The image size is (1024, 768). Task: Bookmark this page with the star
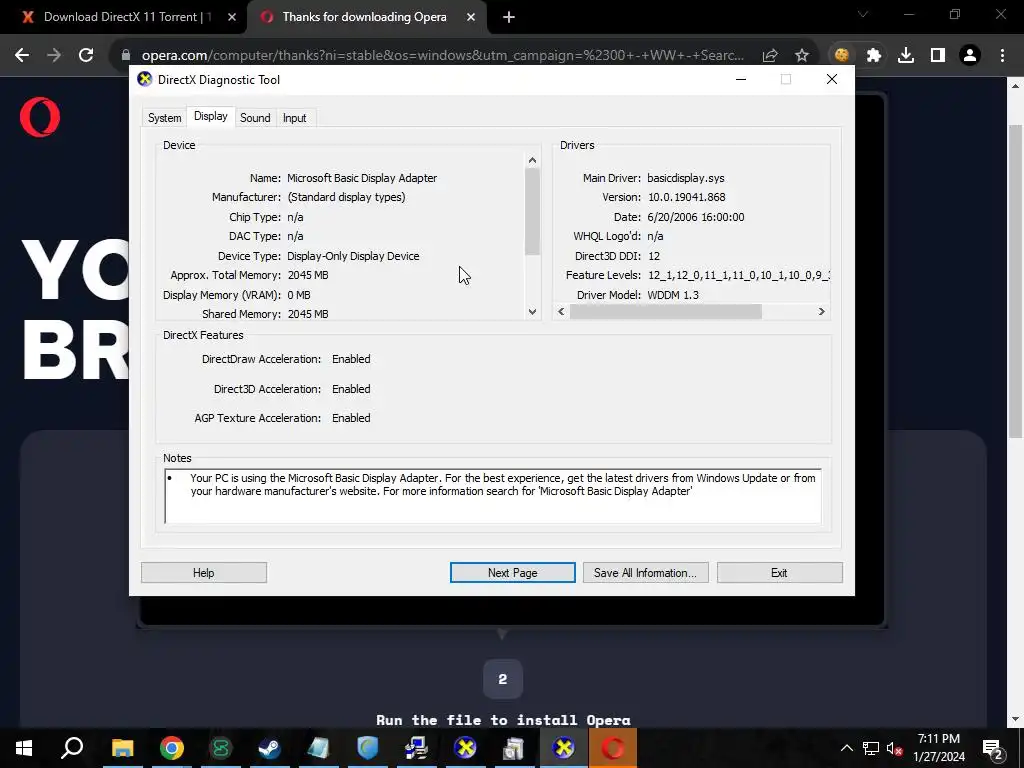tap(802, 56)
